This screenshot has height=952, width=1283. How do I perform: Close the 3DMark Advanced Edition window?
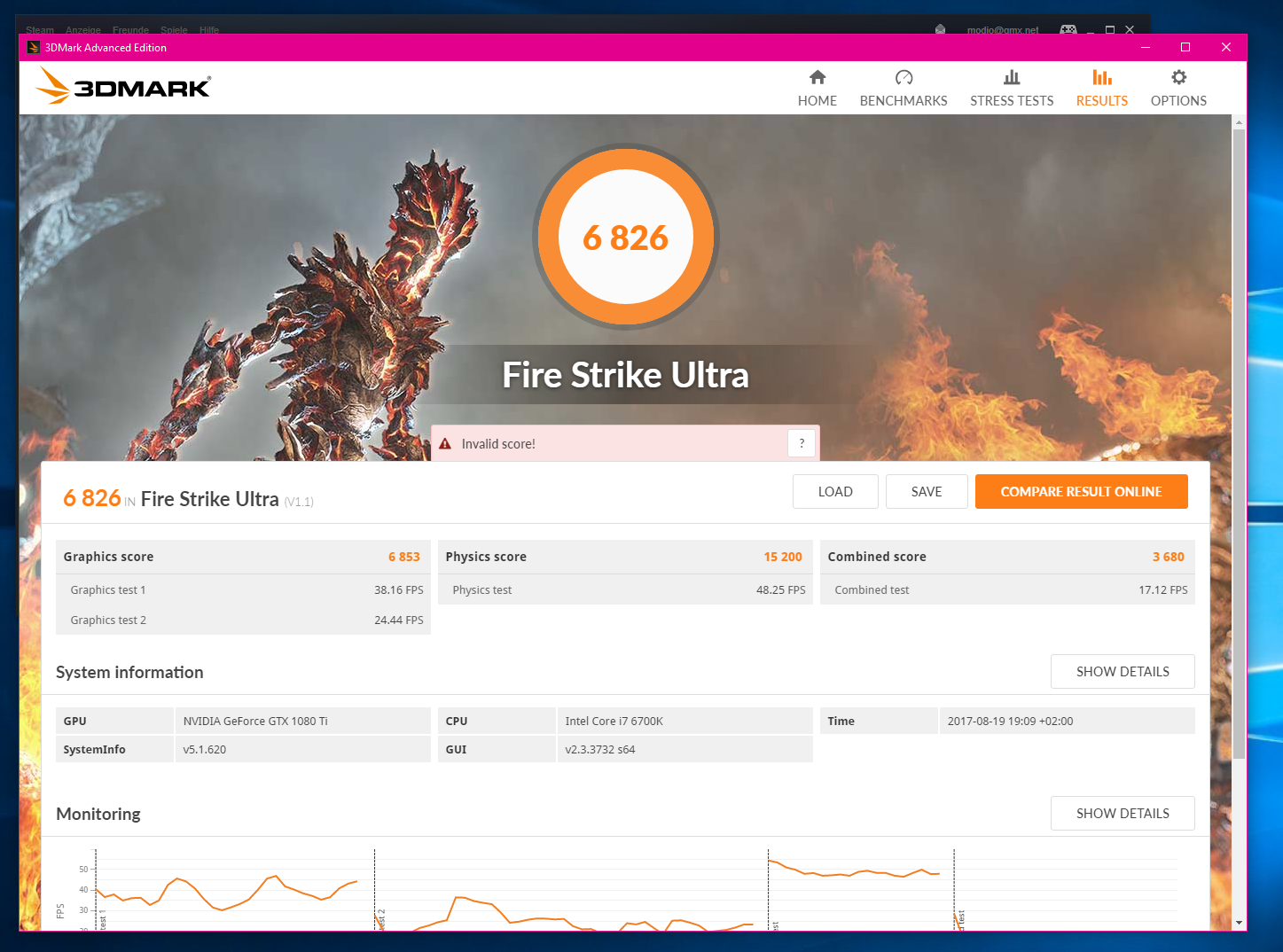[1226, 48]
